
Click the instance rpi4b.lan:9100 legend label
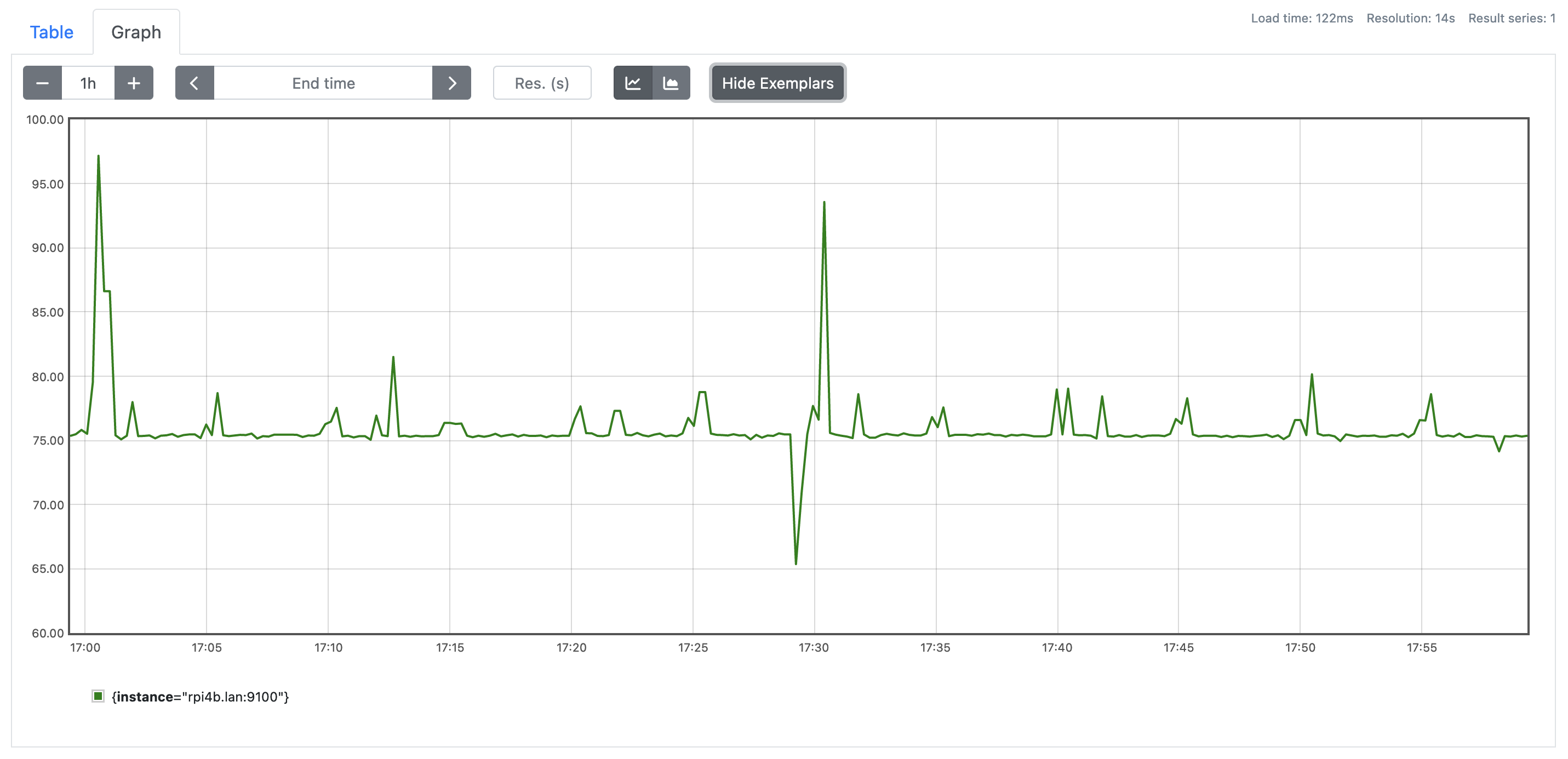click(x=201, y=697)
